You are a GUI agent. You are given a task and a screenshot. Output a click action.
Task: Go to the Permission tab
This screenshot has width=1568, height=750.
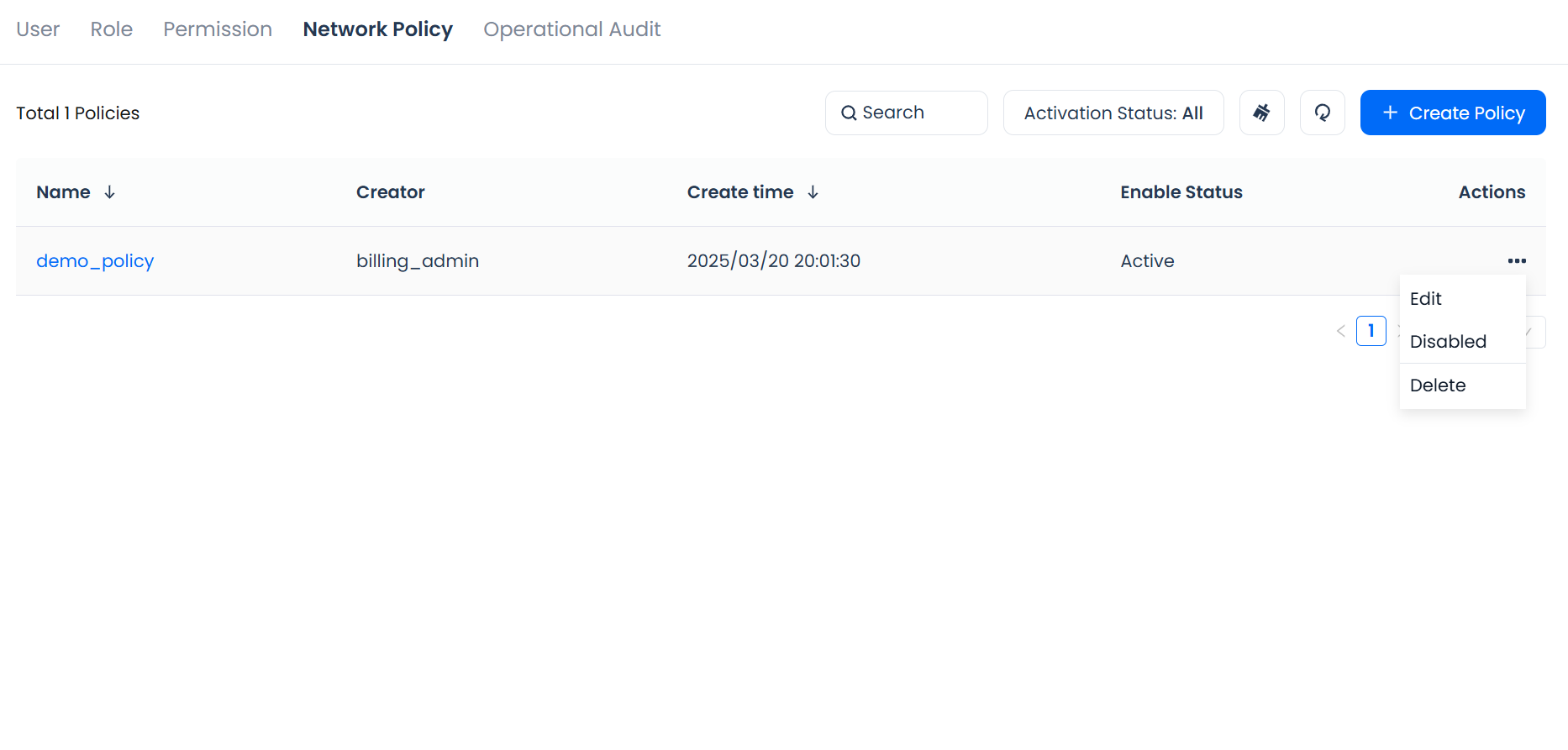218,29
